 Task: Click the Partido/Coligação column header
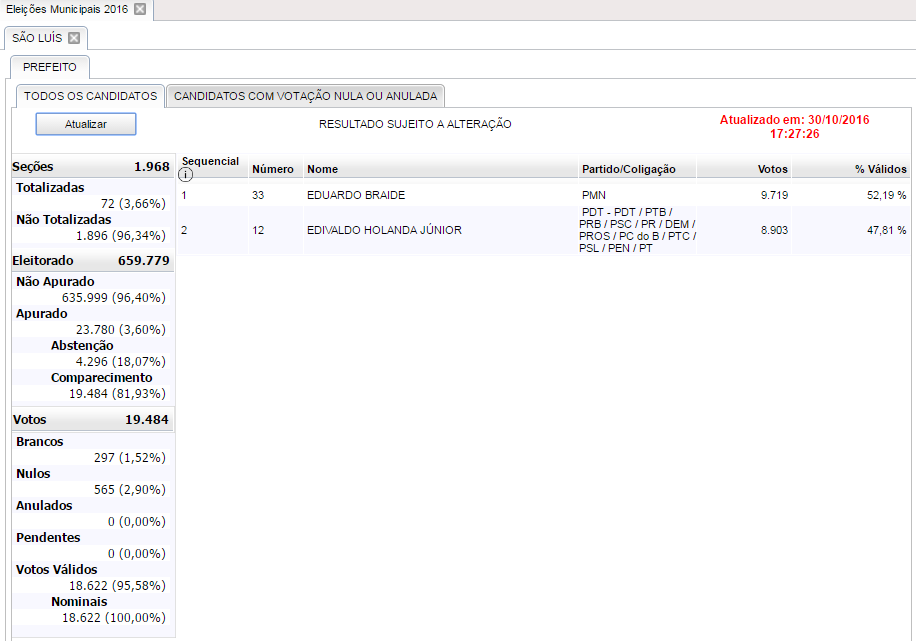click(628, 169)
